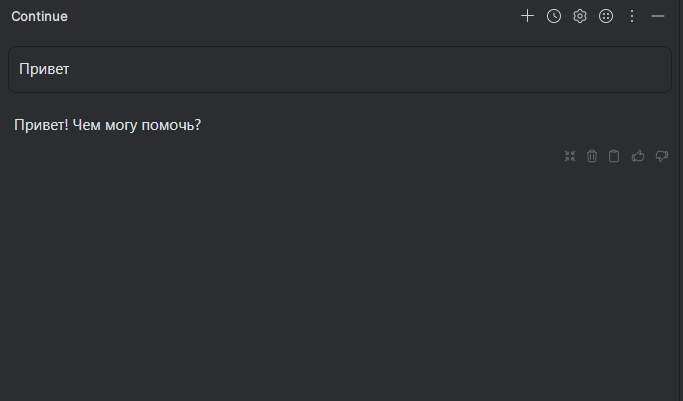Open Continue settings gear
The image size is (683, 401).
point(580,16)
